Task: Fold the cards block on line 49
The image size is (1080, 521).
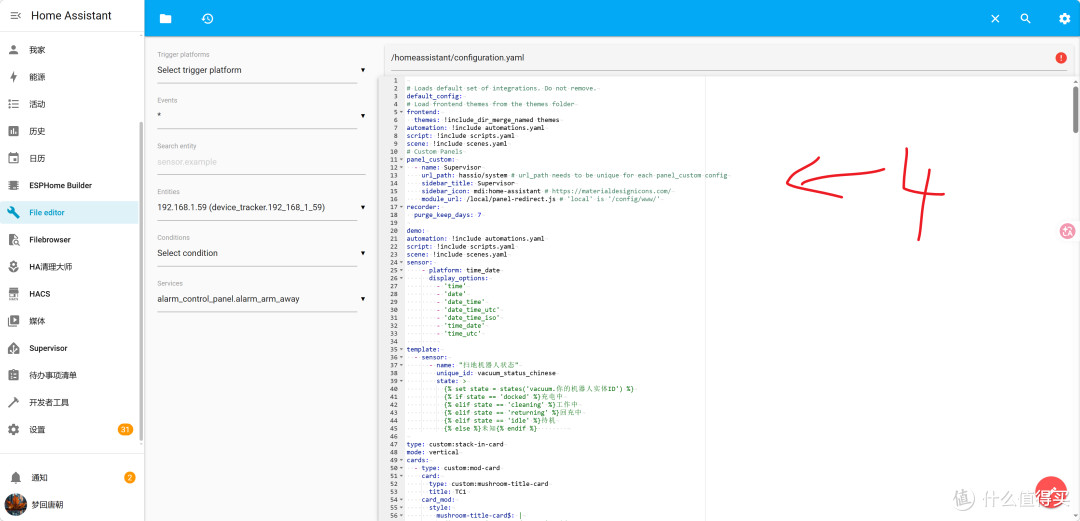Action: click(401, 460)
